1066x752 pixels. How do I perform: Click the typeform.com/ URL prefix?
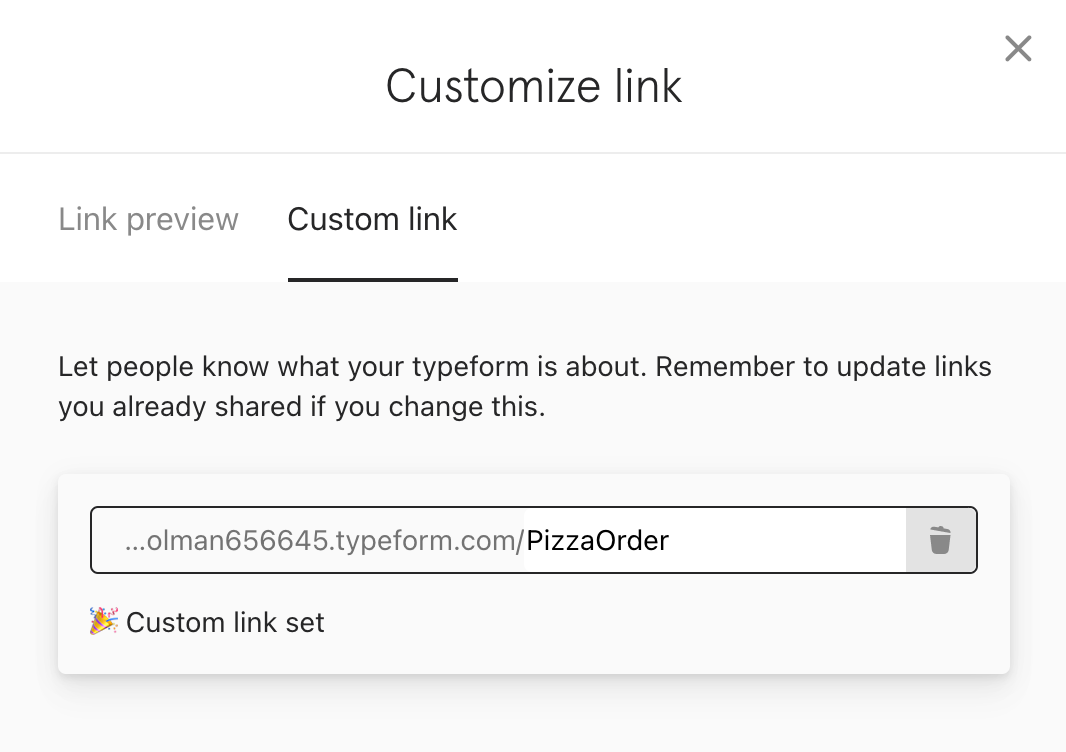pyautogui.click(x=430, y=541)
